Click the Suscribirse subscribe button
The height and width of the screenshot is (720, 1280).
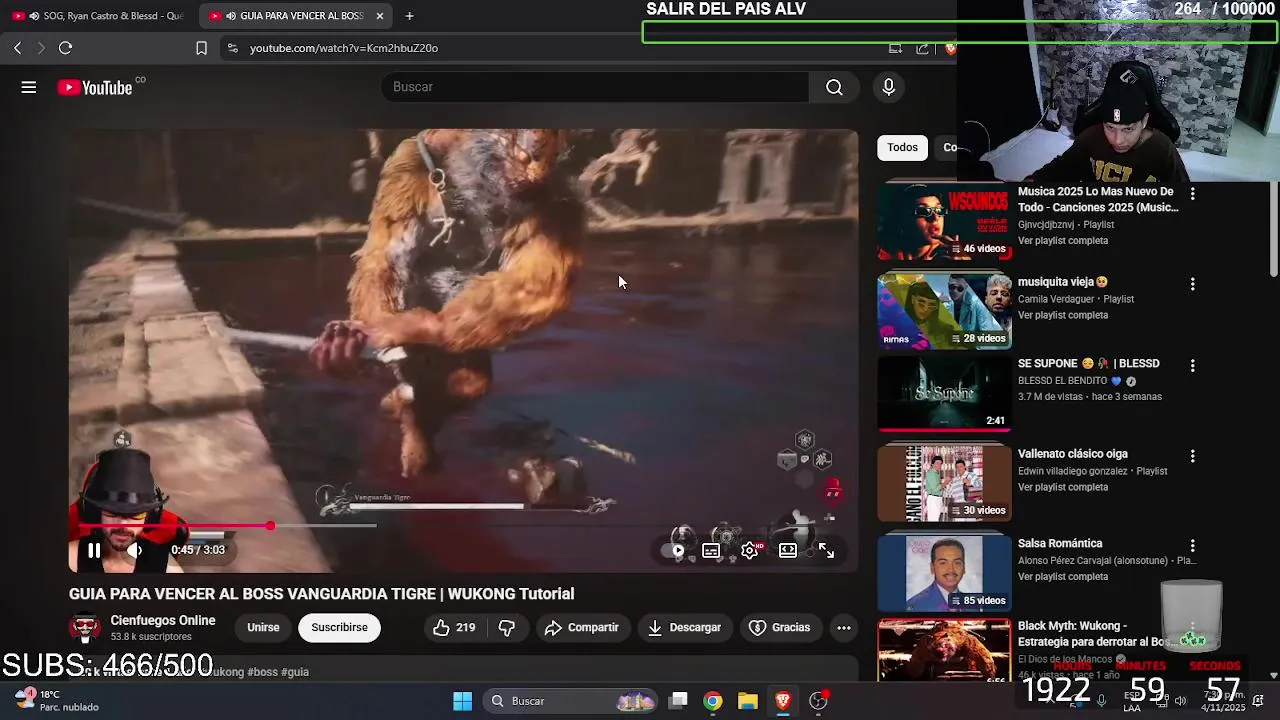click(339, 628)
